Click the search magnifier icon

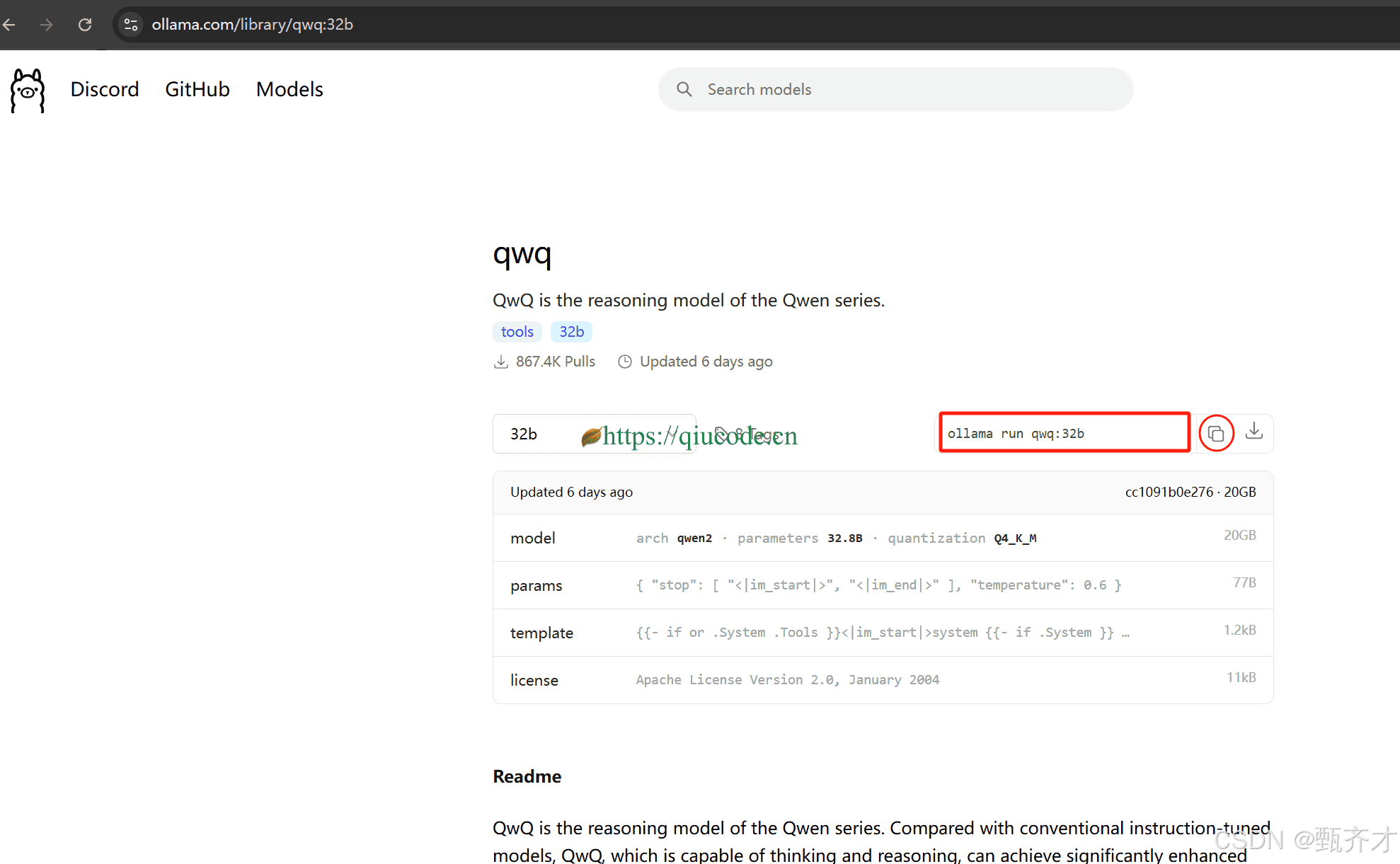(684, 89)
